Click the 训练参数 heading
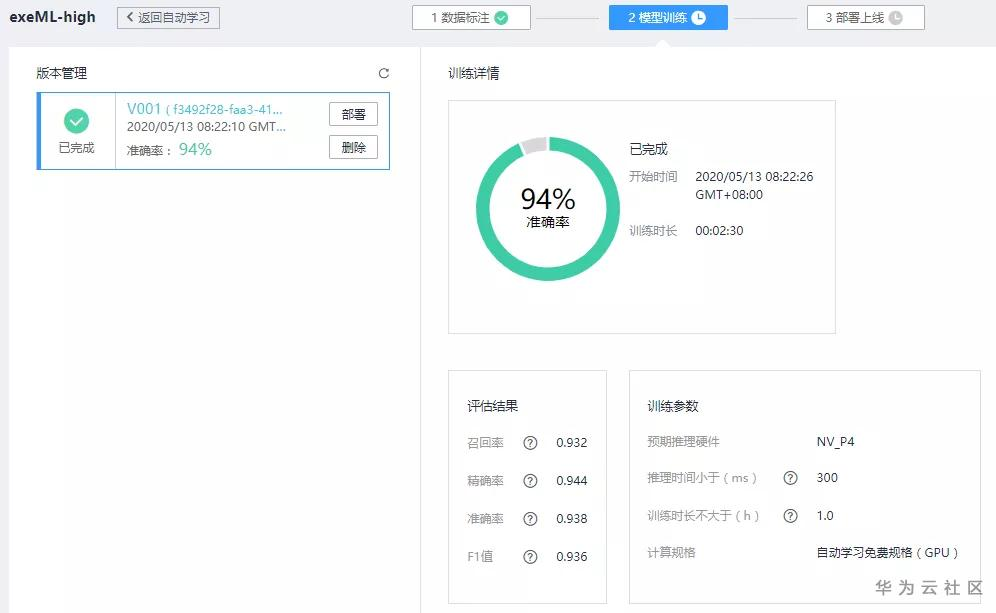This screenshot has height=613, width=996. pyautogui.click(x=673, y=406)
